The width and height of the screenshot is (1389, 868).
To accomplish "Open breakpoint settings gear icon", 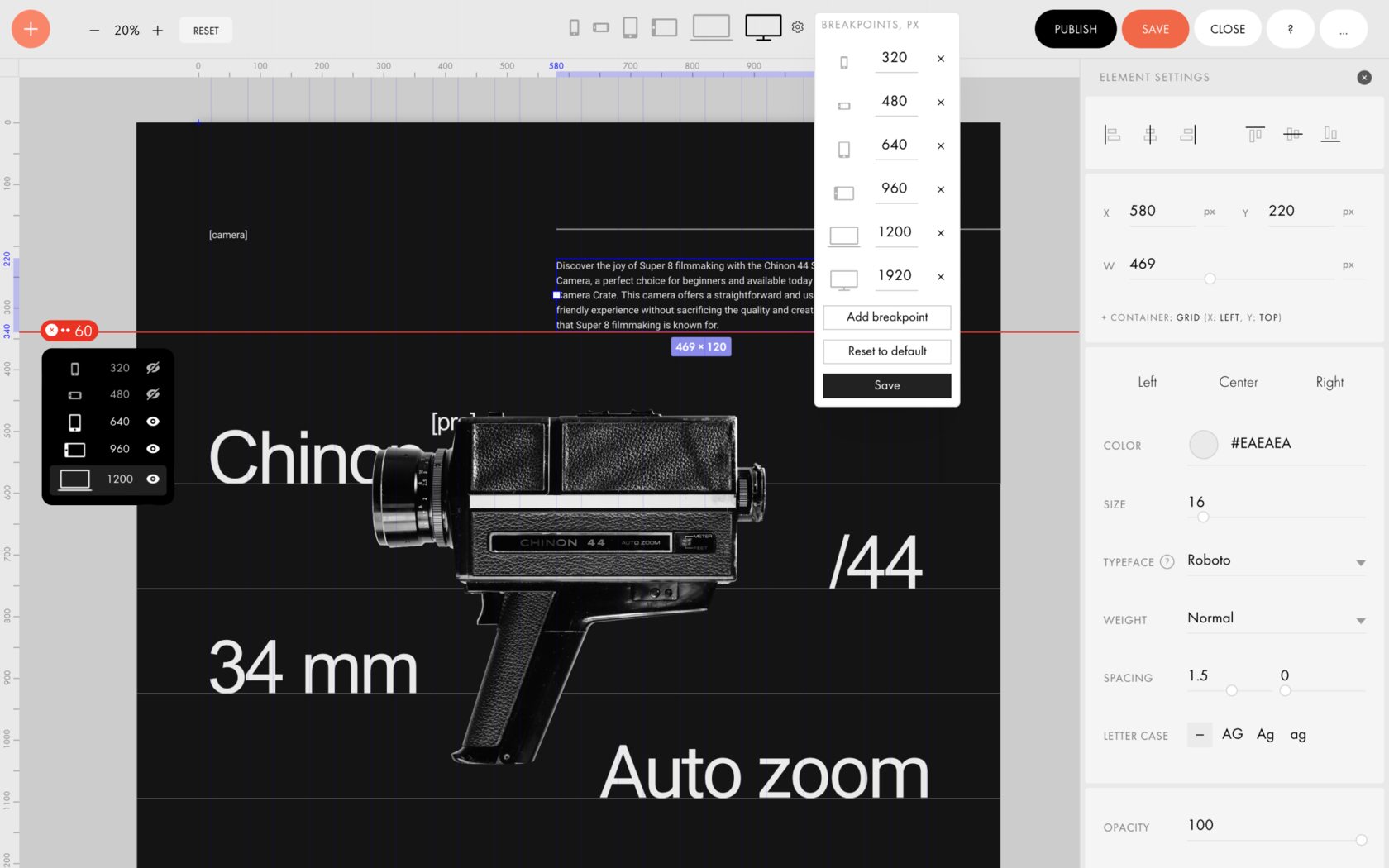I will pos(798,27).
